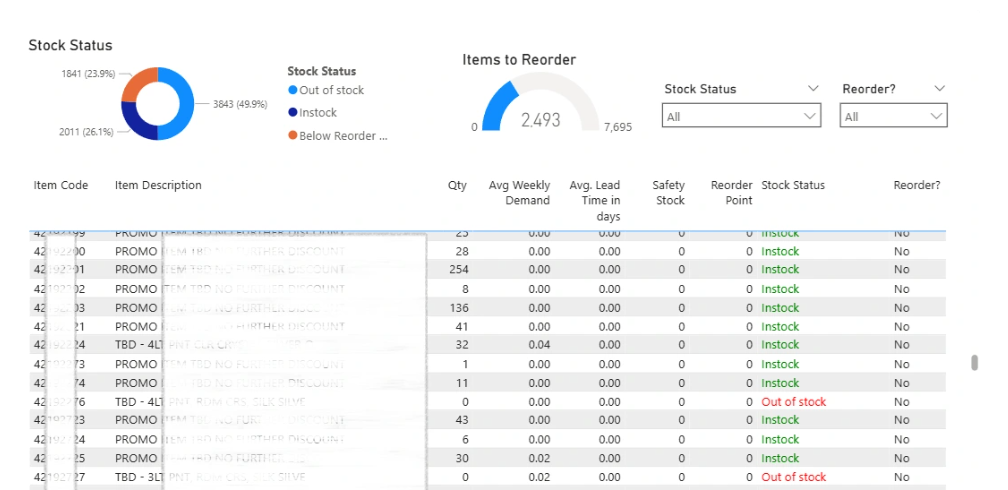This screenshot has height=490, width=1008.
Task: Select Out of stock legend item
Action: click(326, 90)
